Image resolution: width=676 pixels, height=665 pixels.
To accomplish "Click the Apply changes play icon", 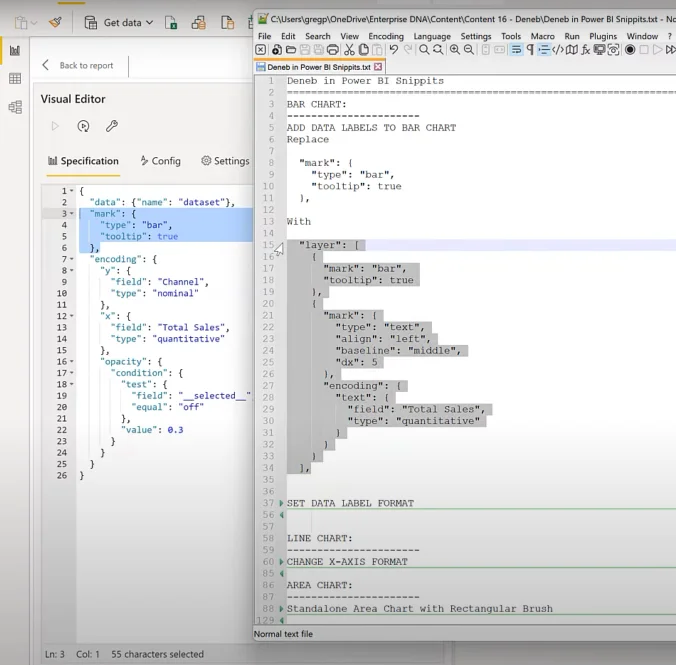I will 55,126.
